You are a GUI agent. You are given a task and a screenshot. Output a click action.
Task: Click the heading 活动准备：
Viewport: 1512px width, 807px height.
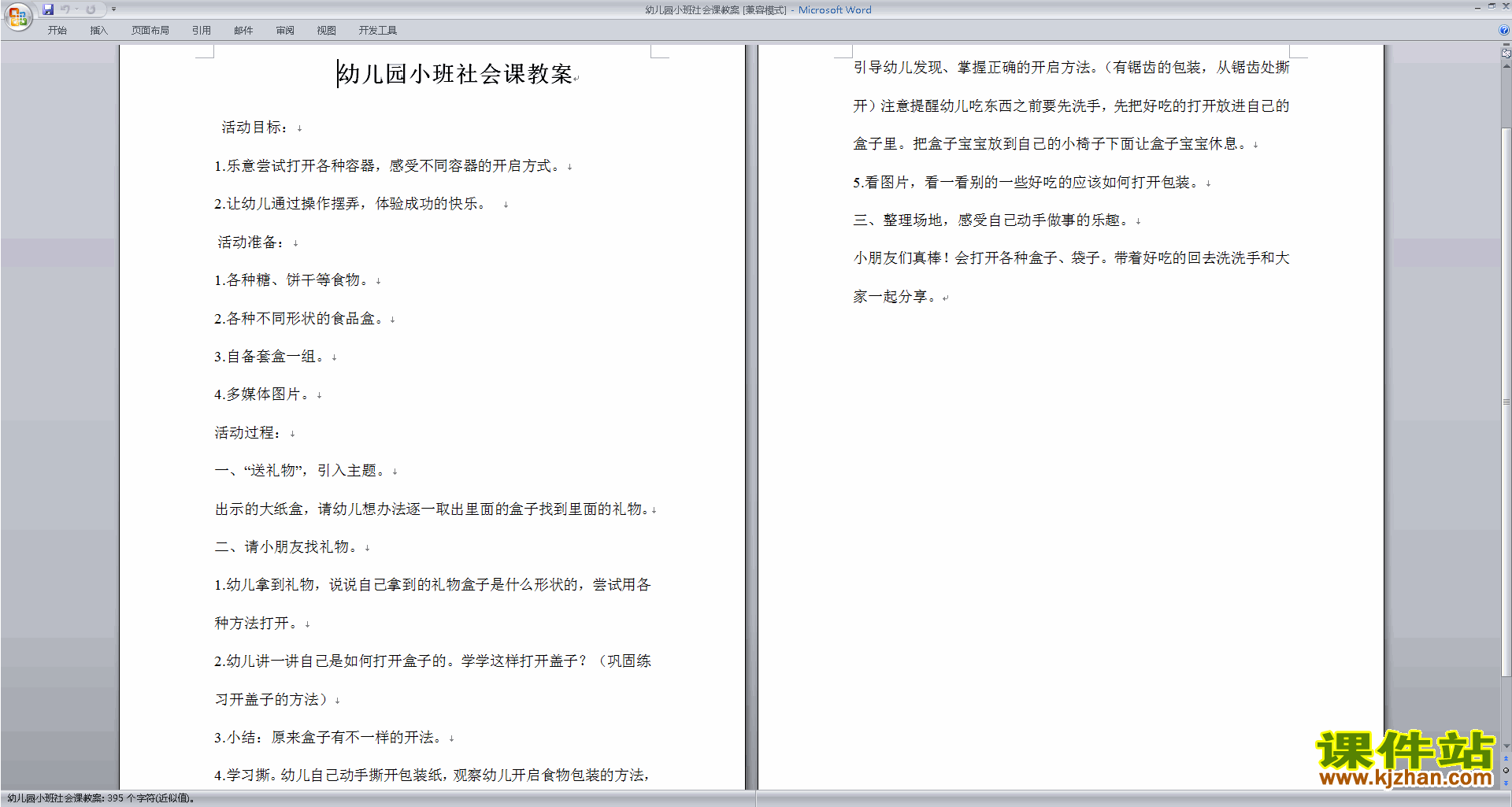[x=252, y=242]
